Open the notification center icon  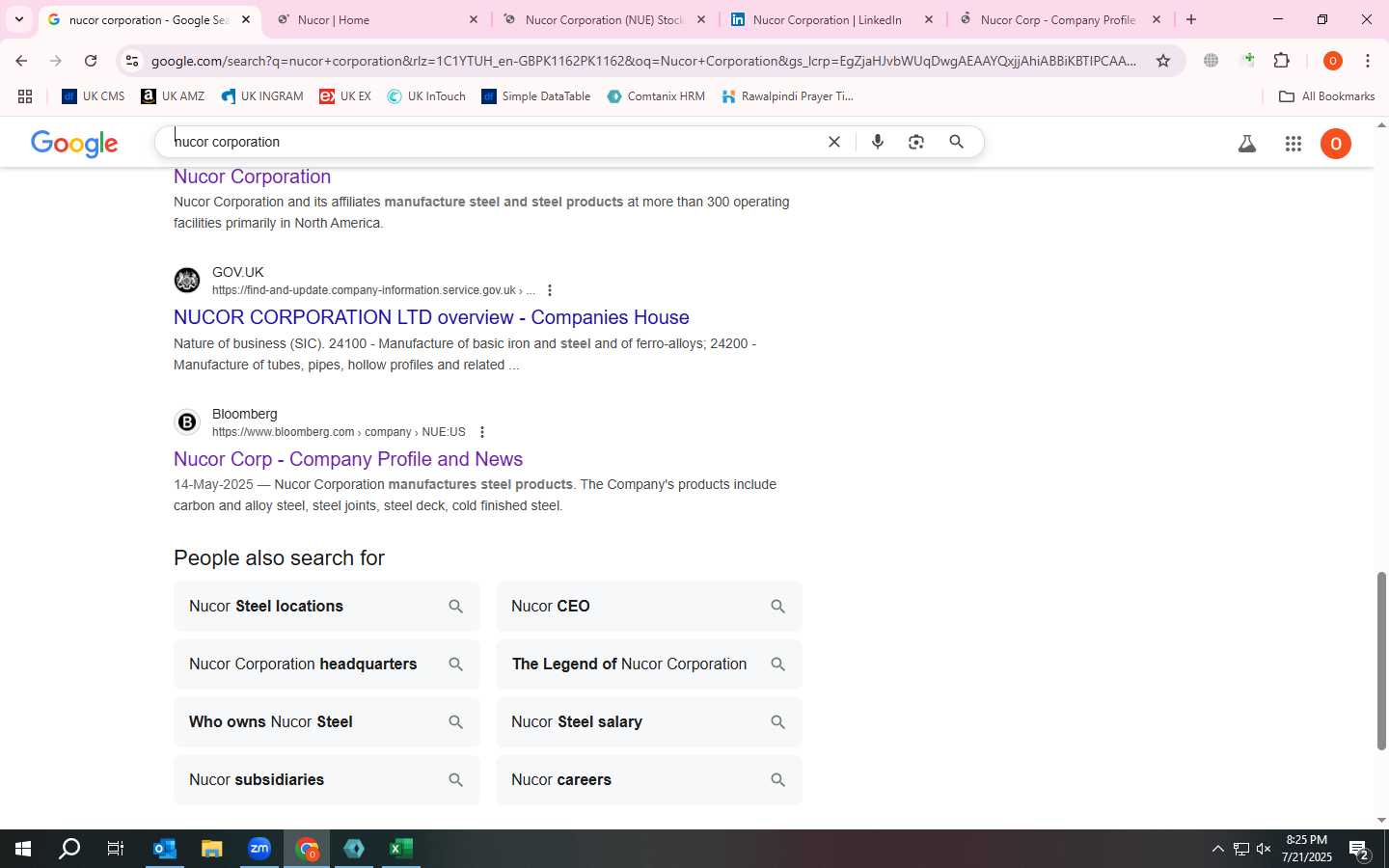pyautogui.click(x=1360, y=851)
